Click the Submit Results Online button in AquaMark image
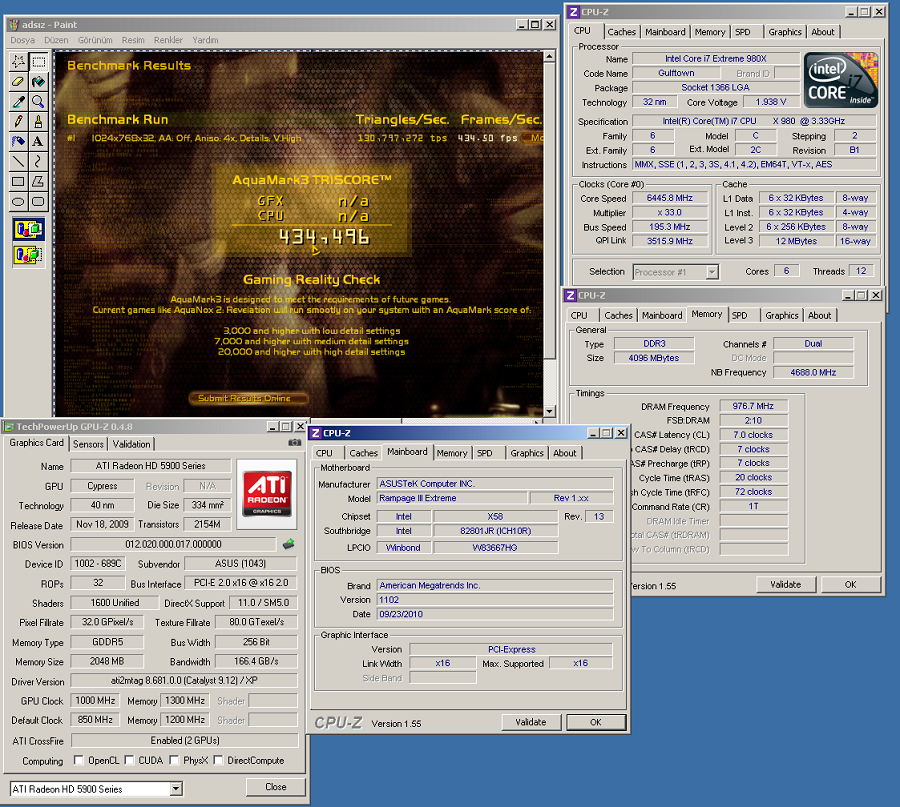Screen dimensions: 900x807 point(248,398)
